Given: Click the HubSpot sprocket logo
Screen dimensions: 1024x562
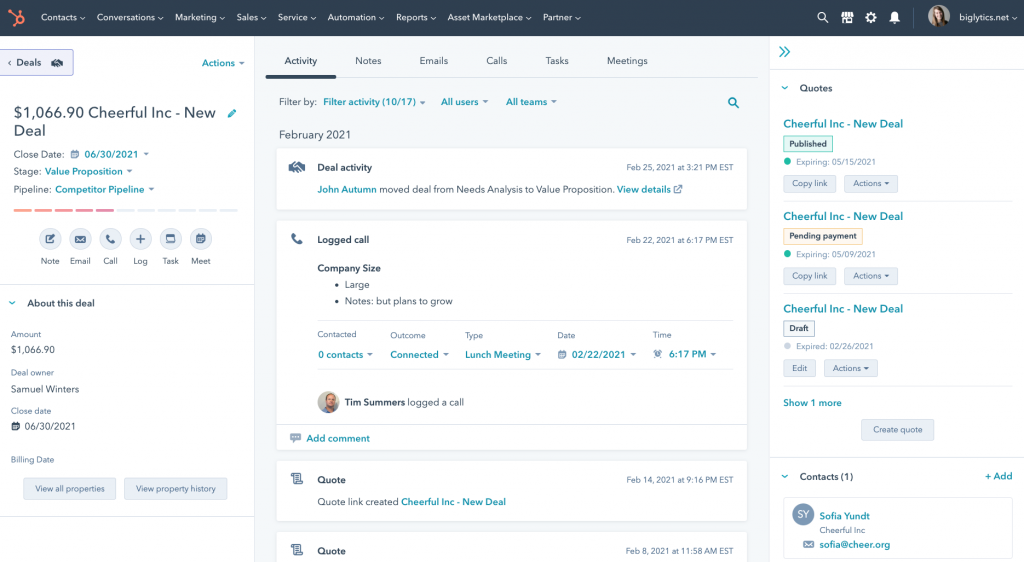Looking at the screenshot, I should point(16,18).
